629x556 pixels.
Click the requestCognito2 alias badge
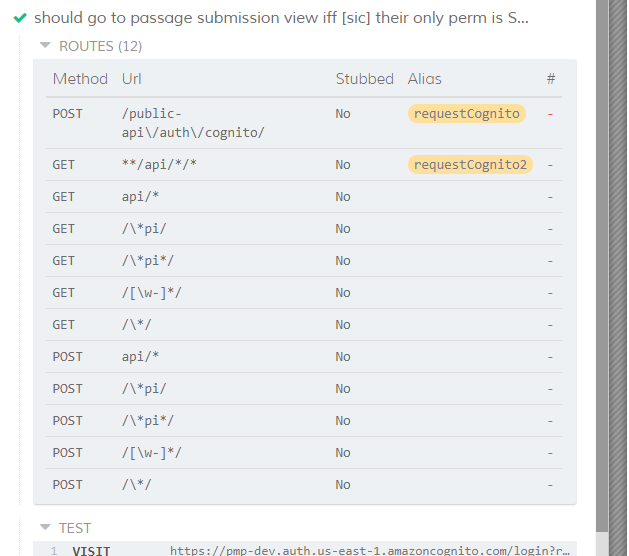471,165
